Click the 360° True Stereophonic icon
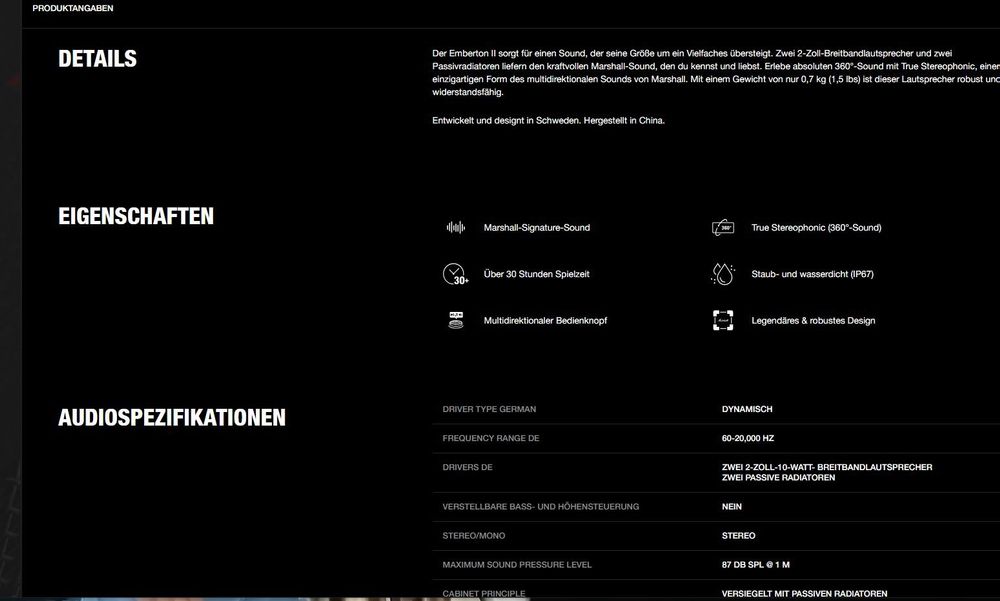 click(723, 228)
